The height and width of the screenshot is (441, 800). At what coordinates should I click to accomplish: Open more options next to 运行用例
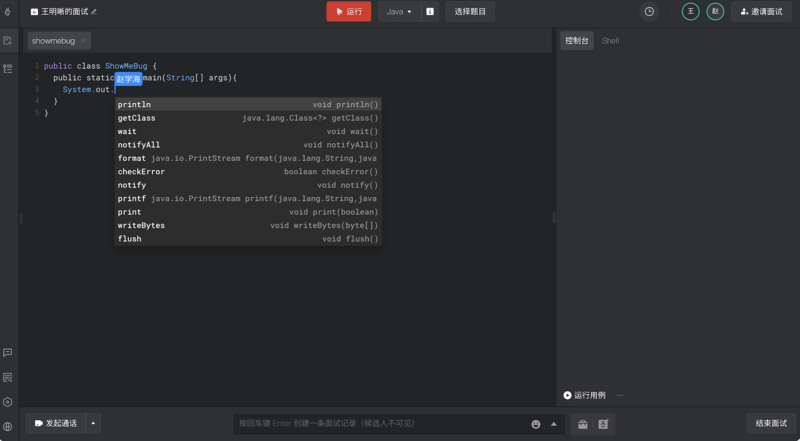point(620,396)
